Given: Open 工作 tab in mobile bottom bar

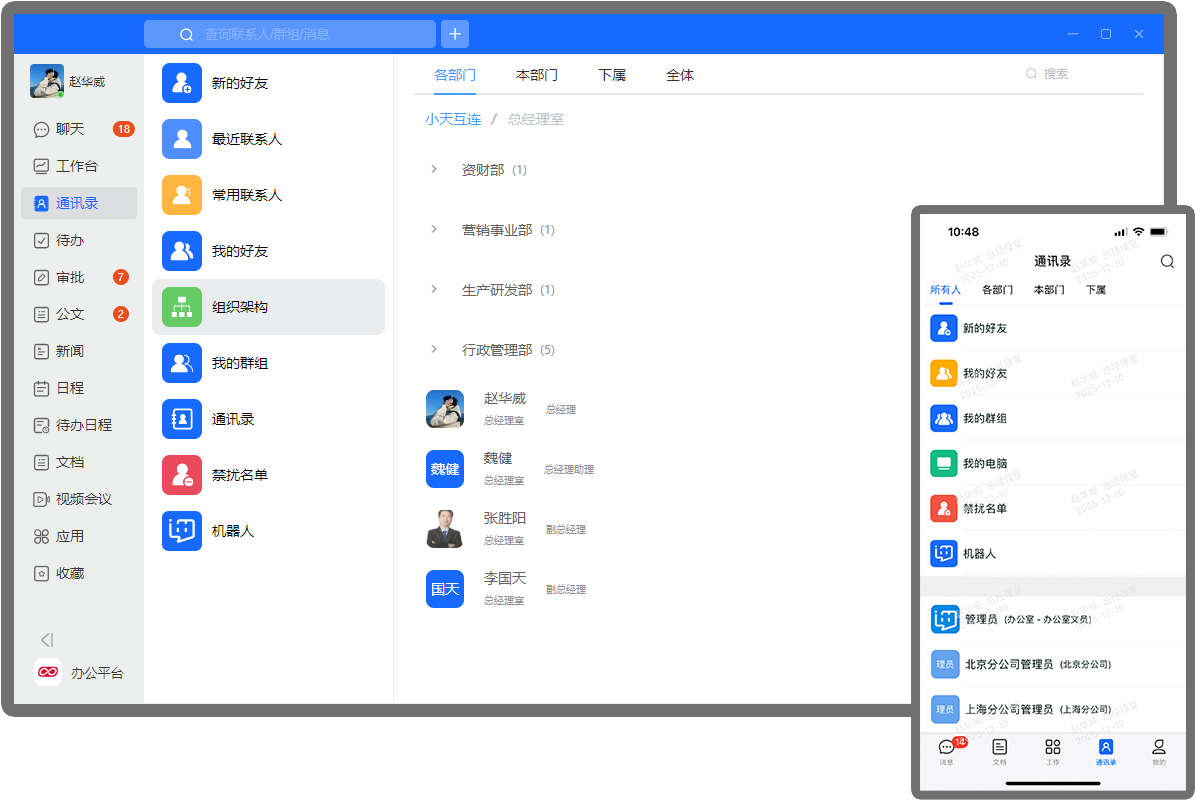Looking at the screenshot, I should coord(1052,751).
